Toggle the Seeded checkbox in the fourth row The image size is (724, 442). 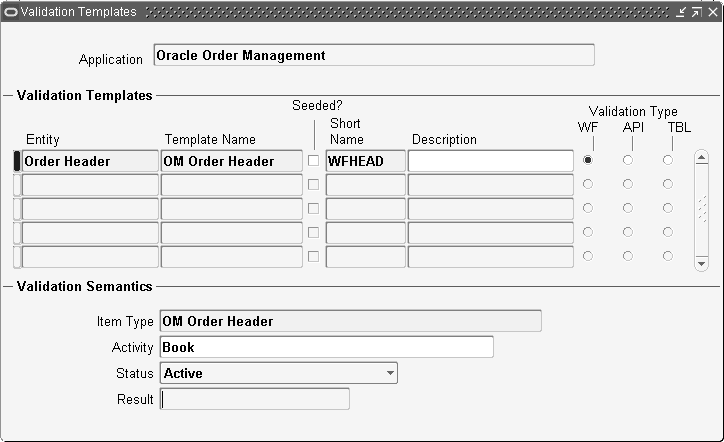tap(314, 232)
